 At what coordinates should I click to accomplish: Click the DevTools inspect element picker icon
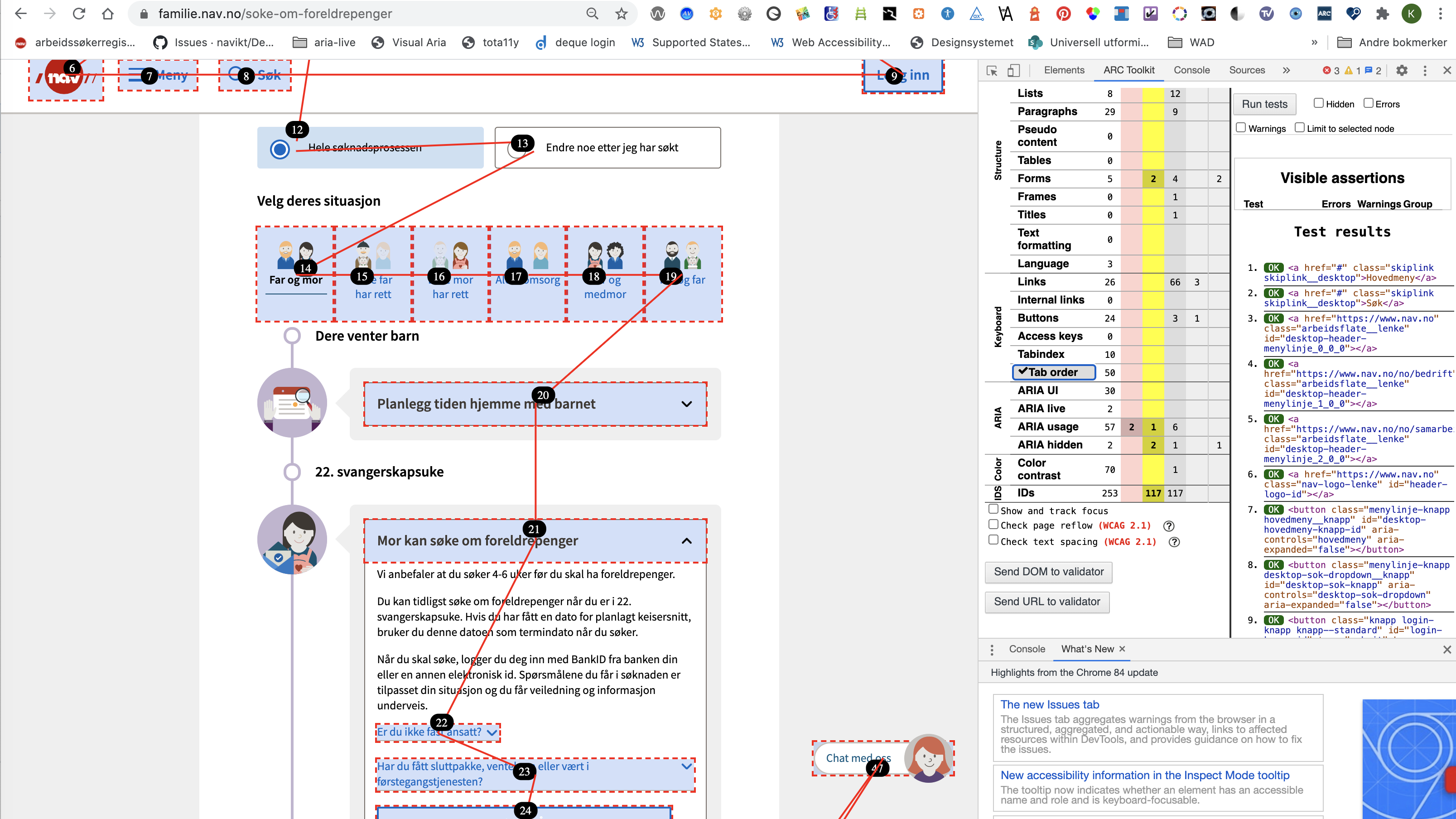(x=991, y=70)
